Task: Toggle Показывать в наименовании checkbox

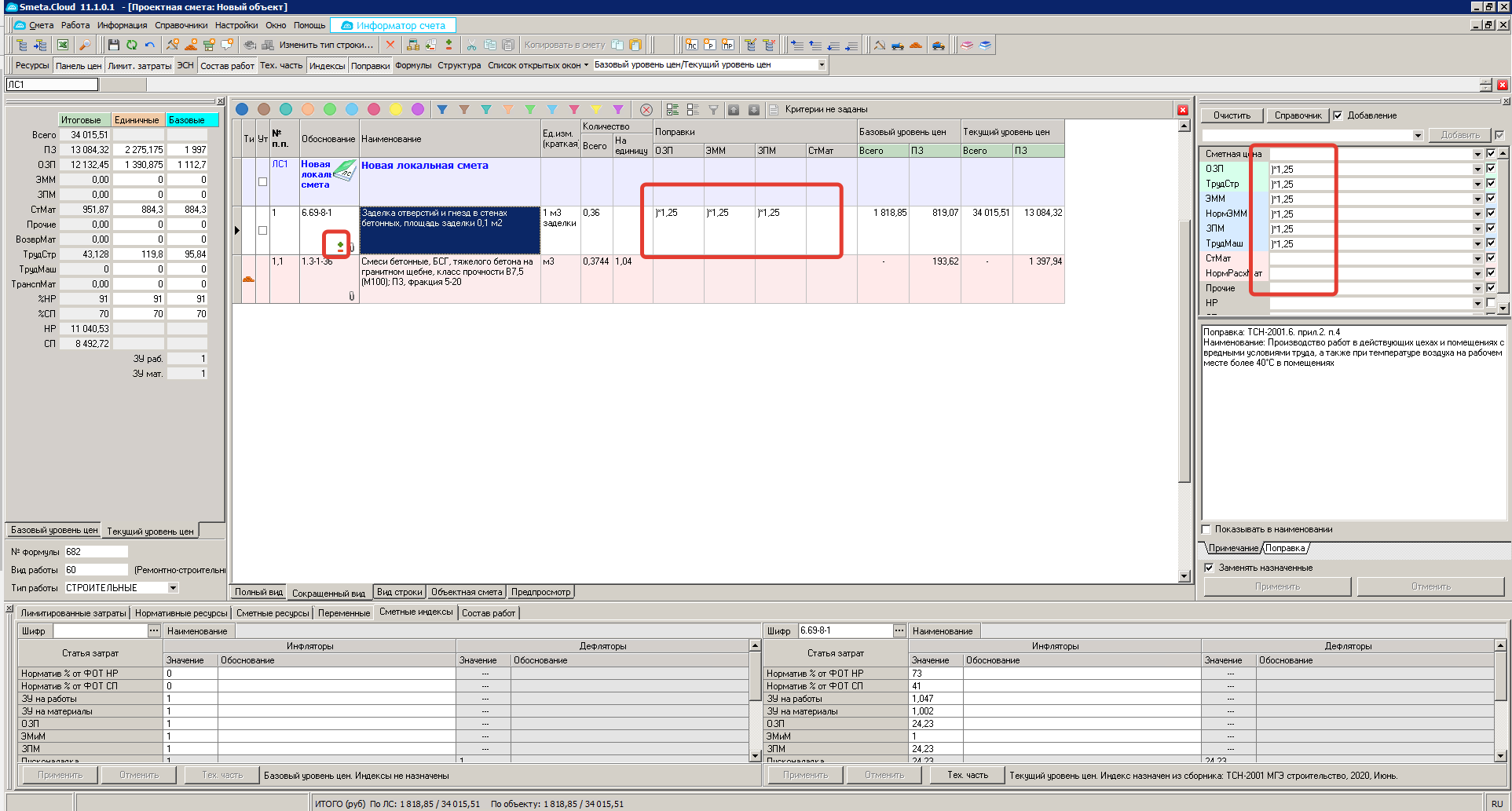Action: [x=1207, y=529]
